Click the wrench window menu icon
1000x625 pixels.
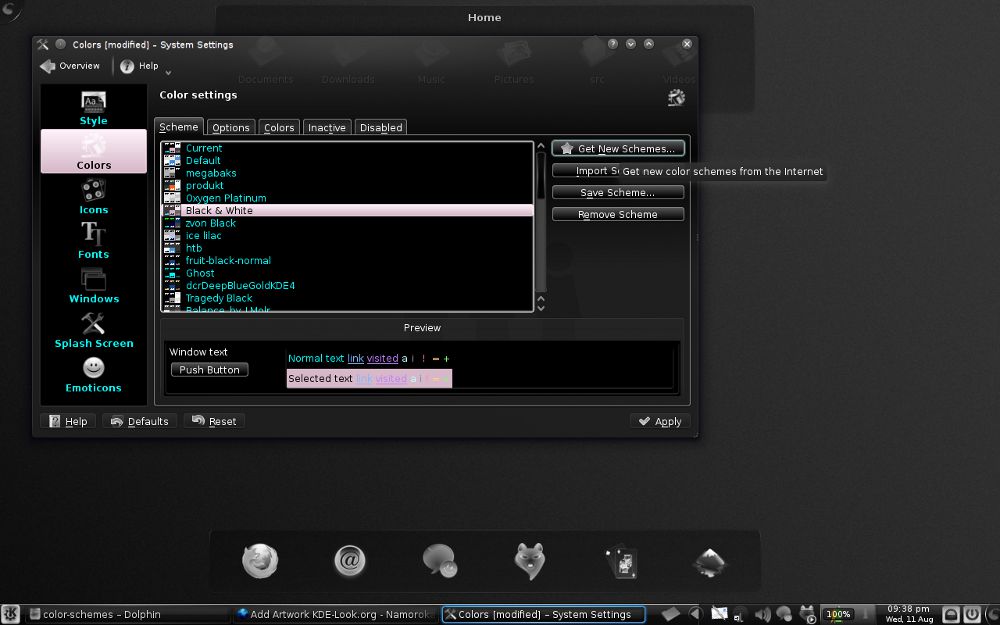tap(43, 44)
